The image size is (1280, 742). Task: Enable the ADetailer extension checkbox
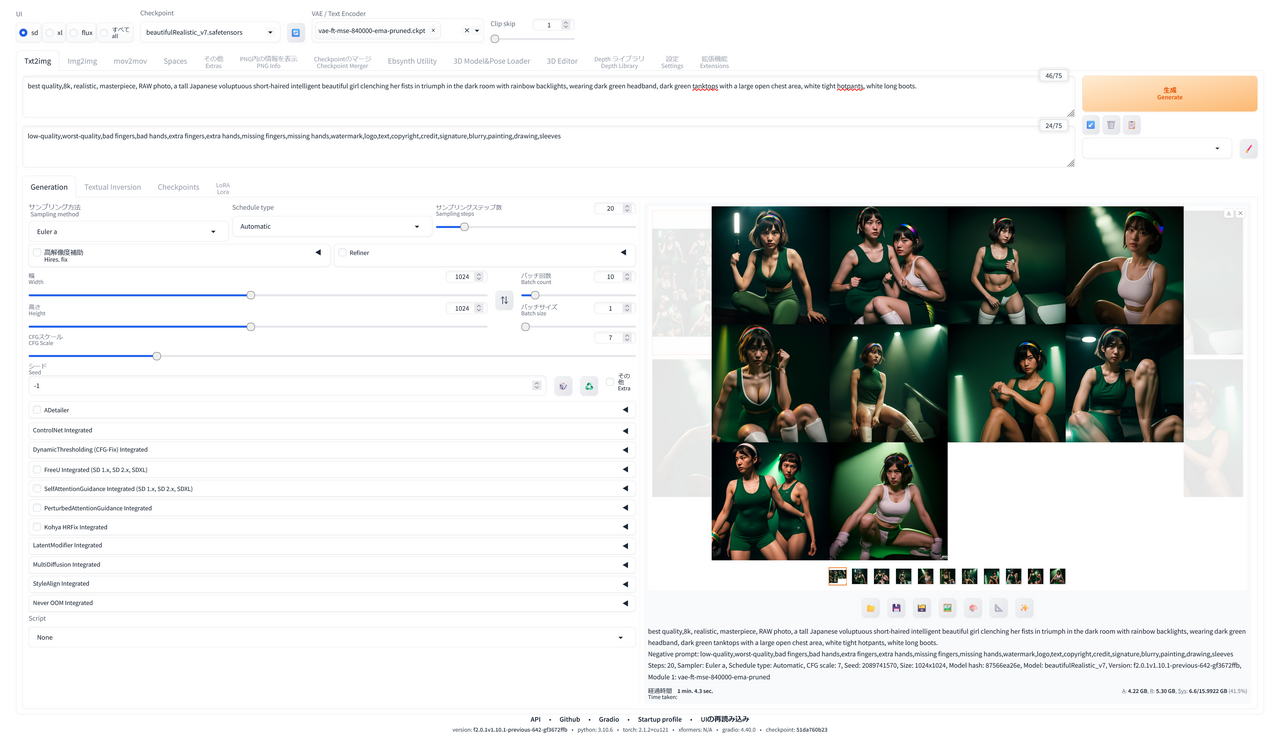coord(36,409)
